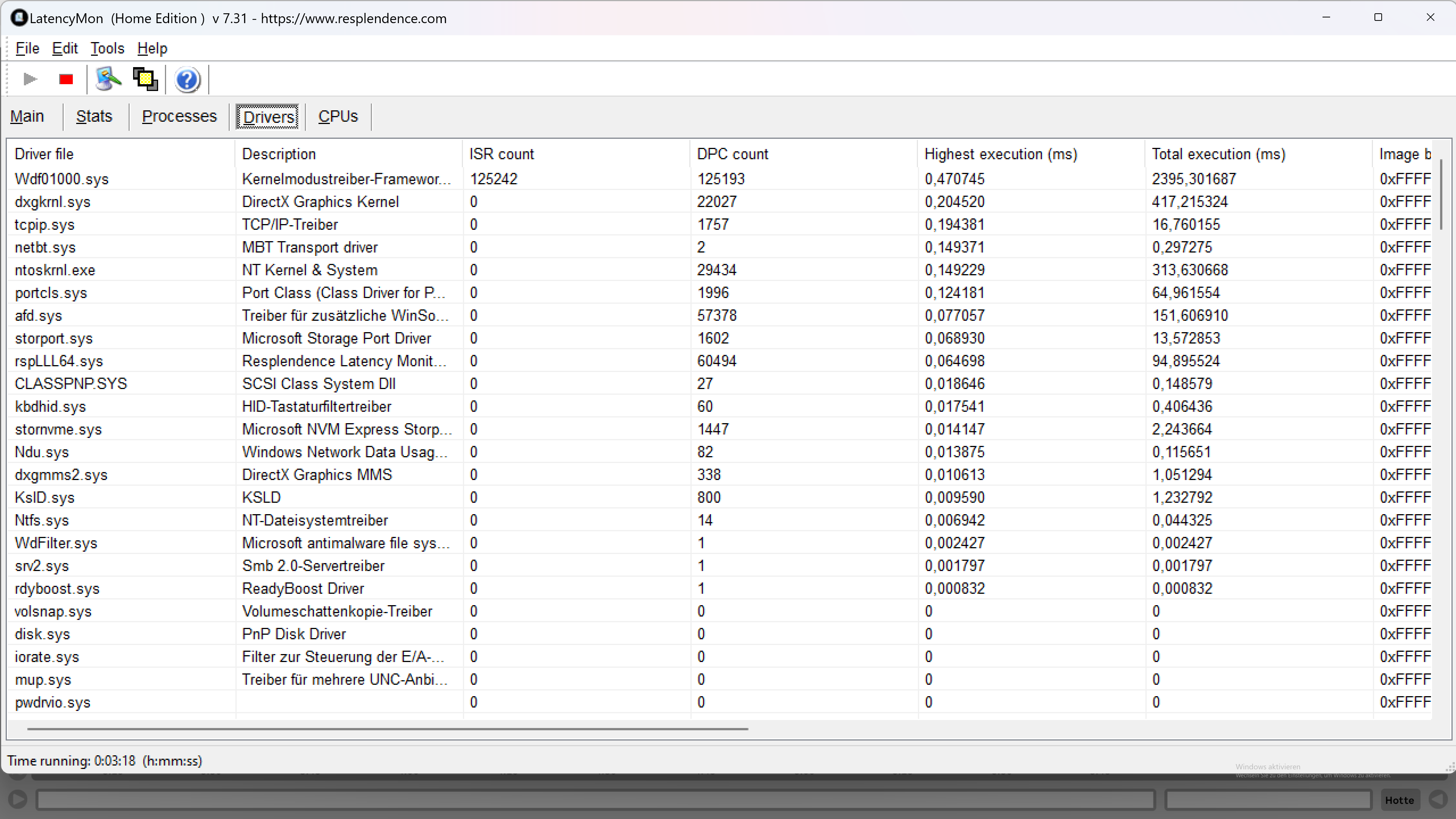The image size is (1456, 819).
Task: Select the Wdf01000.sys driver row
Action: pos(720,179)
